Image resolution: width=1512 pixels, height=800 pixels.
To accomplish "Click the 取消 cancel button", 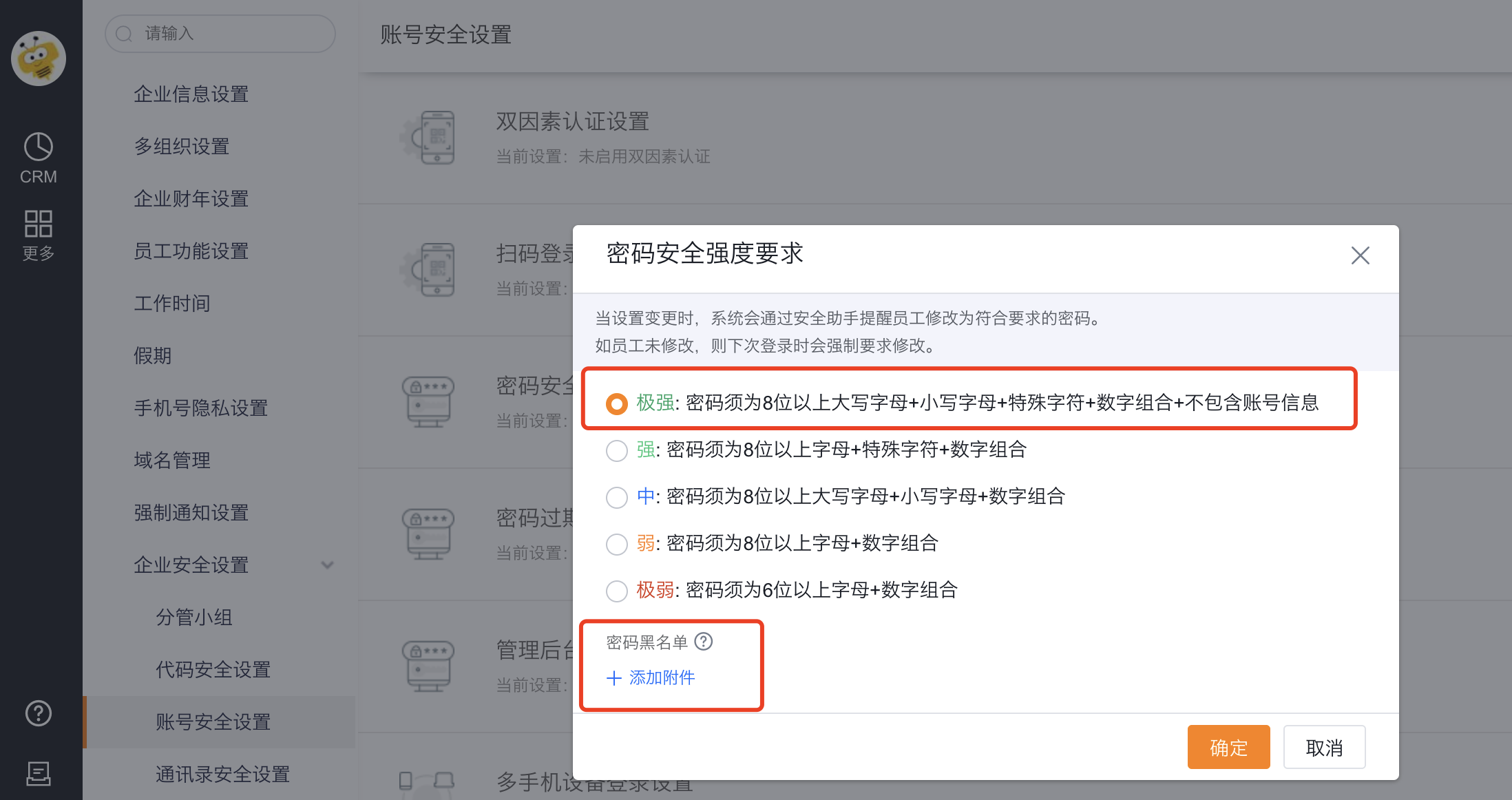I will 1324,747.
